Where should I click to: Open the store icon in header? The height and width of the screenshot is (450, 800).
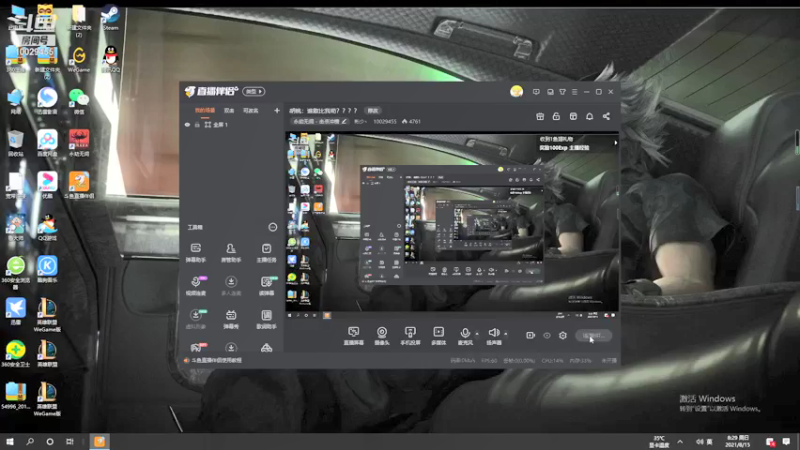click(573, 116)
